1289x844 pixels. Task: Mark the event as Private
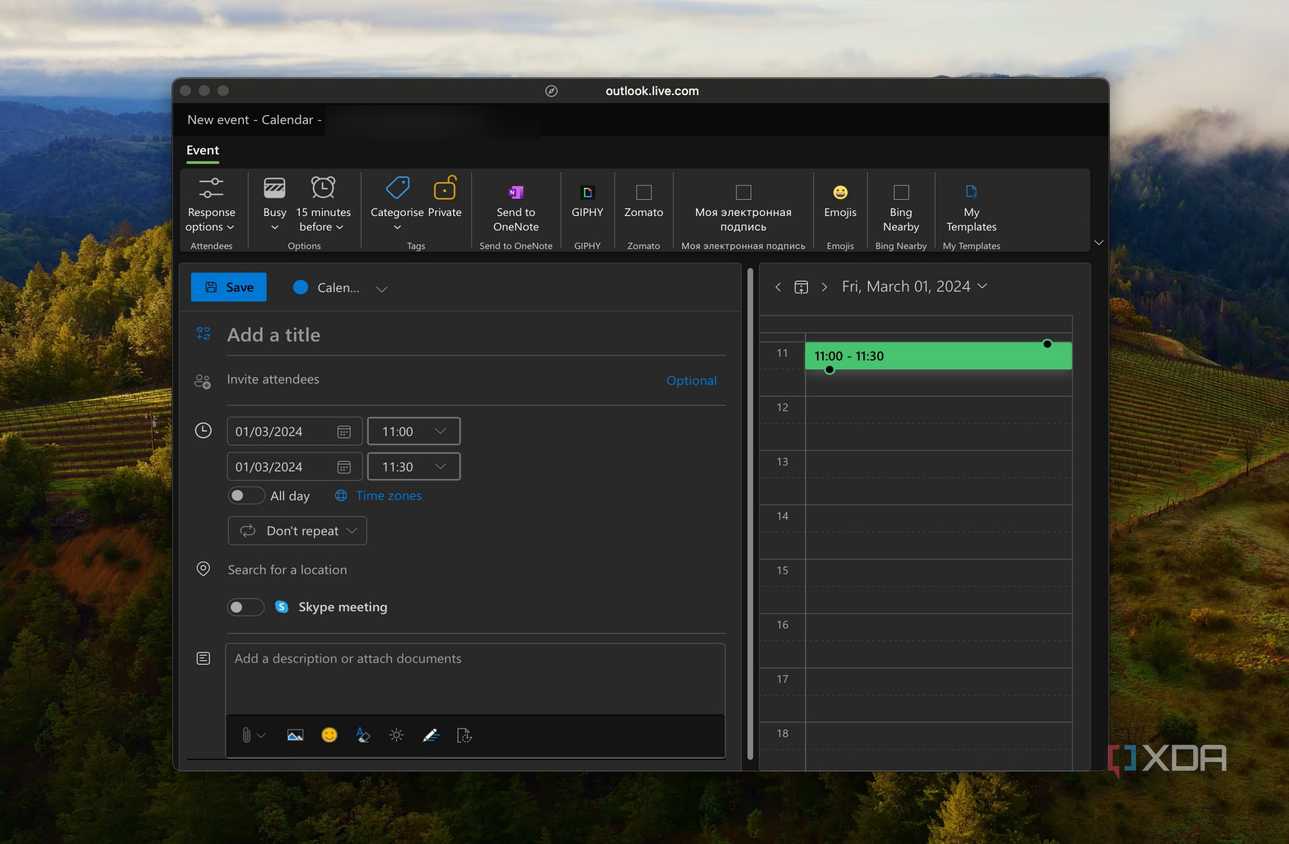click(445, 198)
